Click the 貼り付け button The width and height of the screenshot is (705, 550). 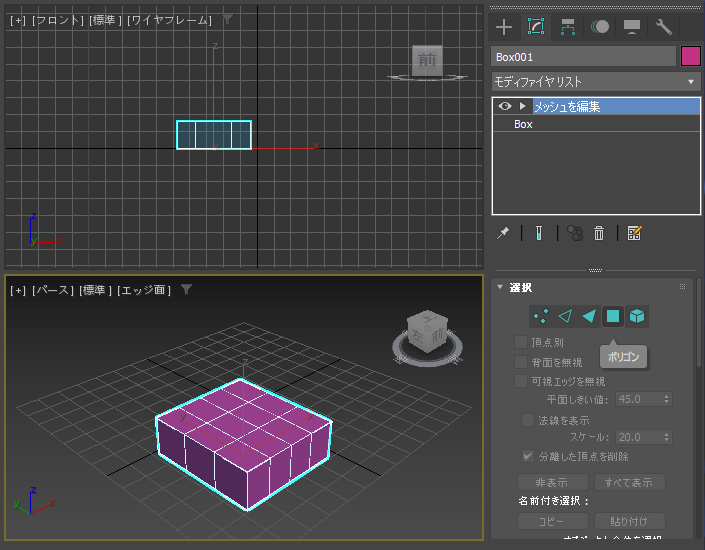coord(629,521)
